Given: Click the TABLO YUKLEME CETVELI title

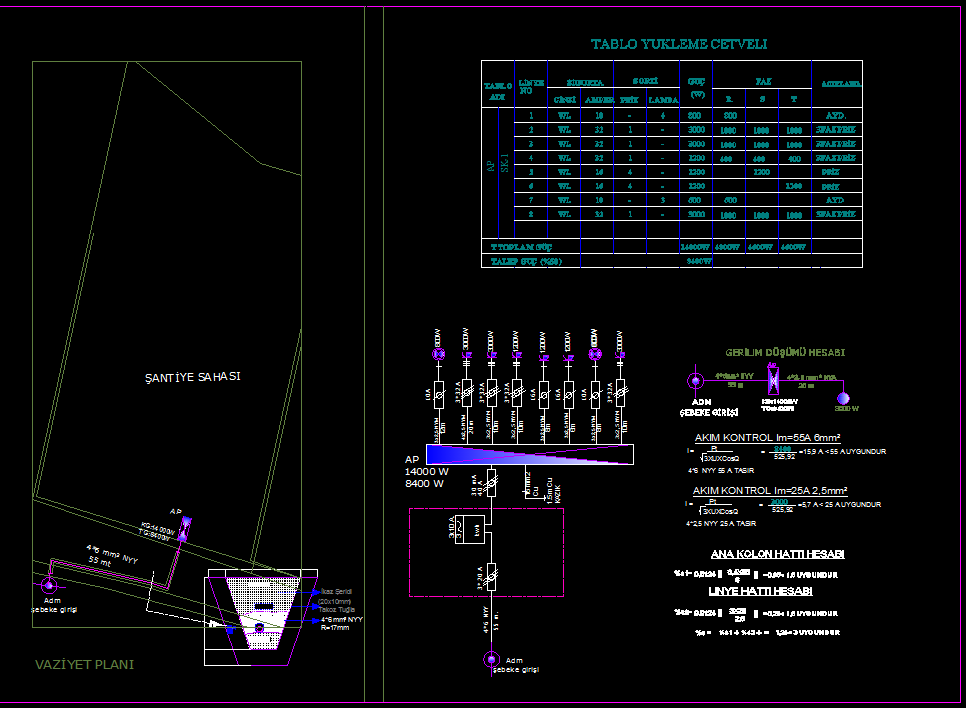Looking at the screenshot, I should (x=679, y=44).
